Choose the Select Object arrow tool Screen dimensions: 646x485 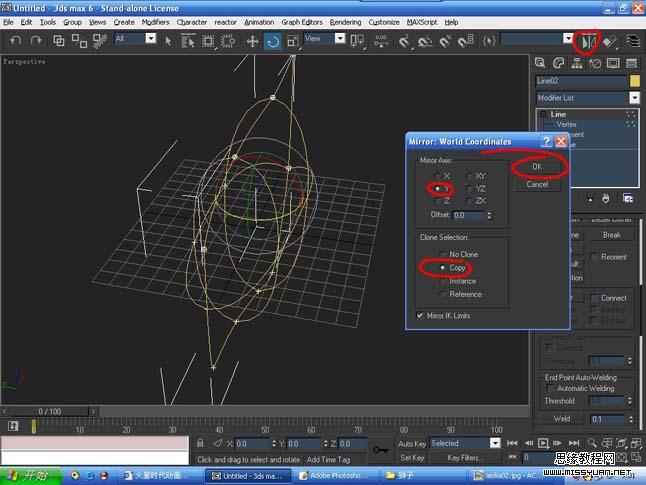coord(168,41)
